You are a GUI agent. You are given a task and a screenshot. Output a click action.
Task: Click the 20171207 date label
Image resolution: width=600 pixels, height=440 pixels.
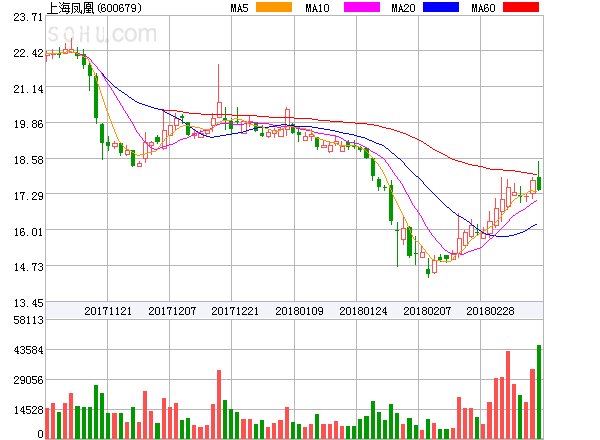(x=172, y=311)
